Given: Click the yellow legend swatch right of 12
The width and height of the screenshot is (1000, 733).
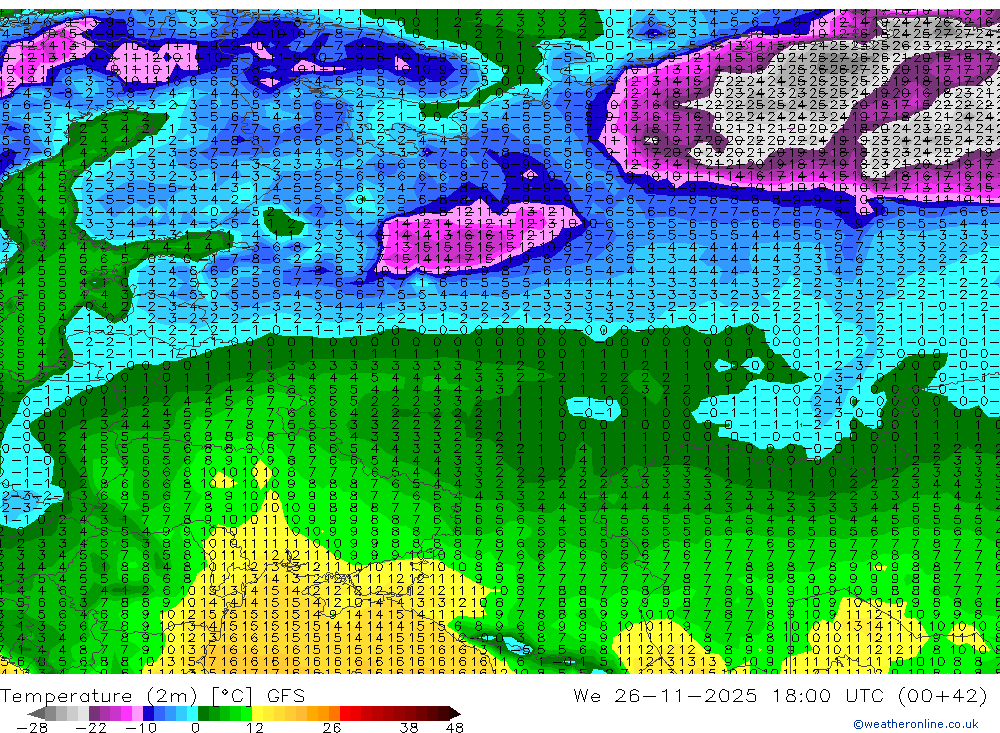Looking at the screenshot, I should (257, 713).
